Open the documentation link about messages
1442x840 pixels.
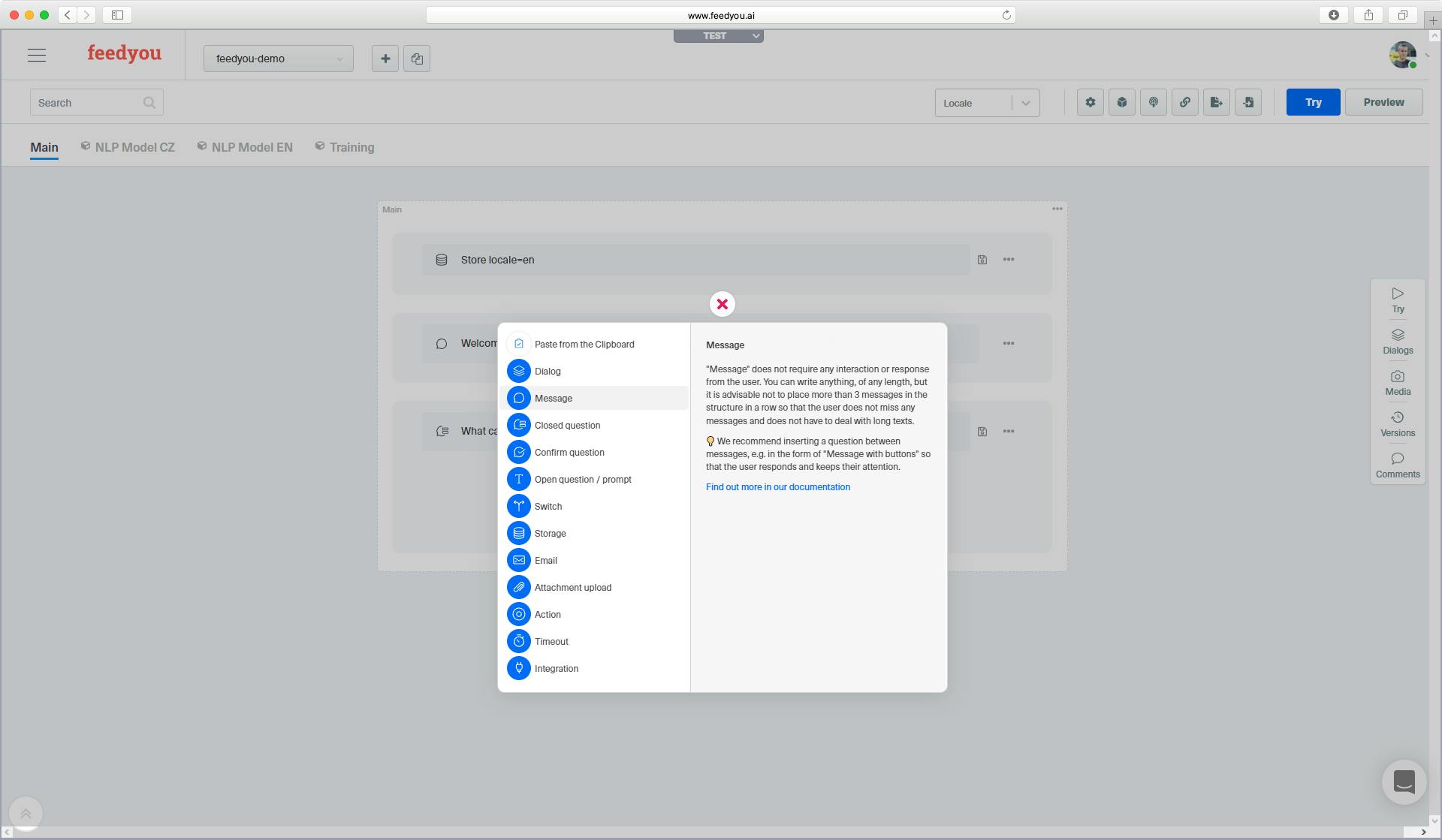(777, 486)
